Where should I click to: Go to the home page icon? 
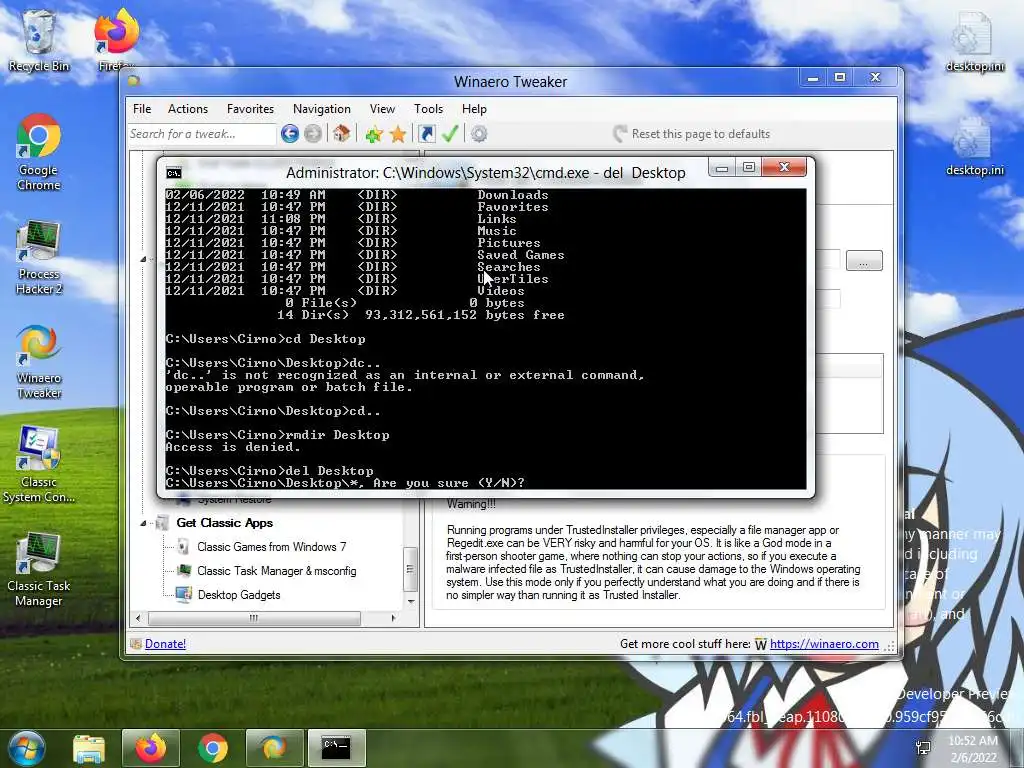click(342, 134)
